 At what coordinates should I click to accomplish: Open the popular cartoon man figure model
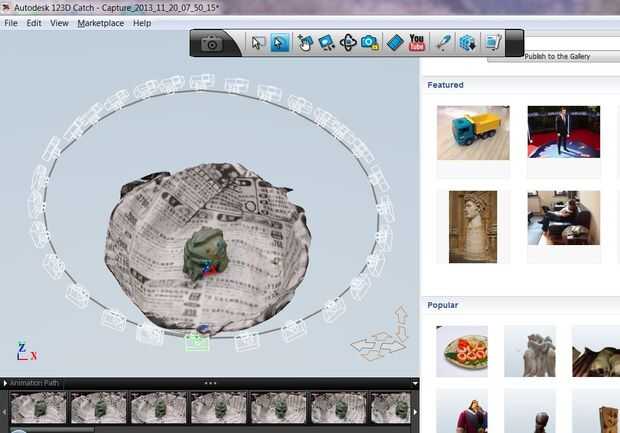(462, 411)
